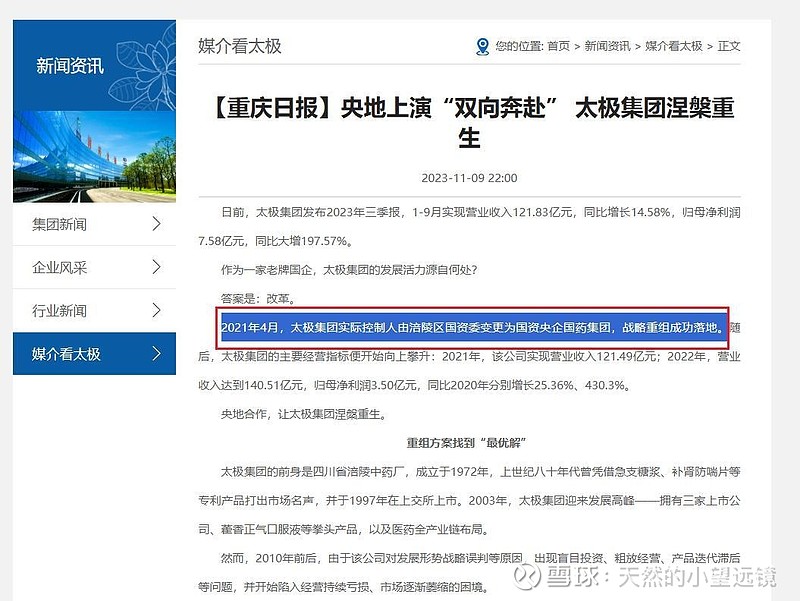Screen dimensions: 800x601
Task: Click chevron arrow beside 企业风采
Action: pyautogui.click(x=157, y=267)
